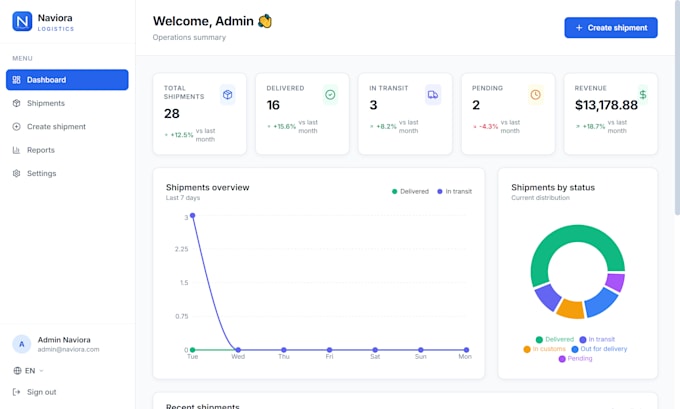Image resolution: width=680 pixels, height=409 pixels.
Task: Click the Delivered checkmark icon
Action: click(330, 95)
